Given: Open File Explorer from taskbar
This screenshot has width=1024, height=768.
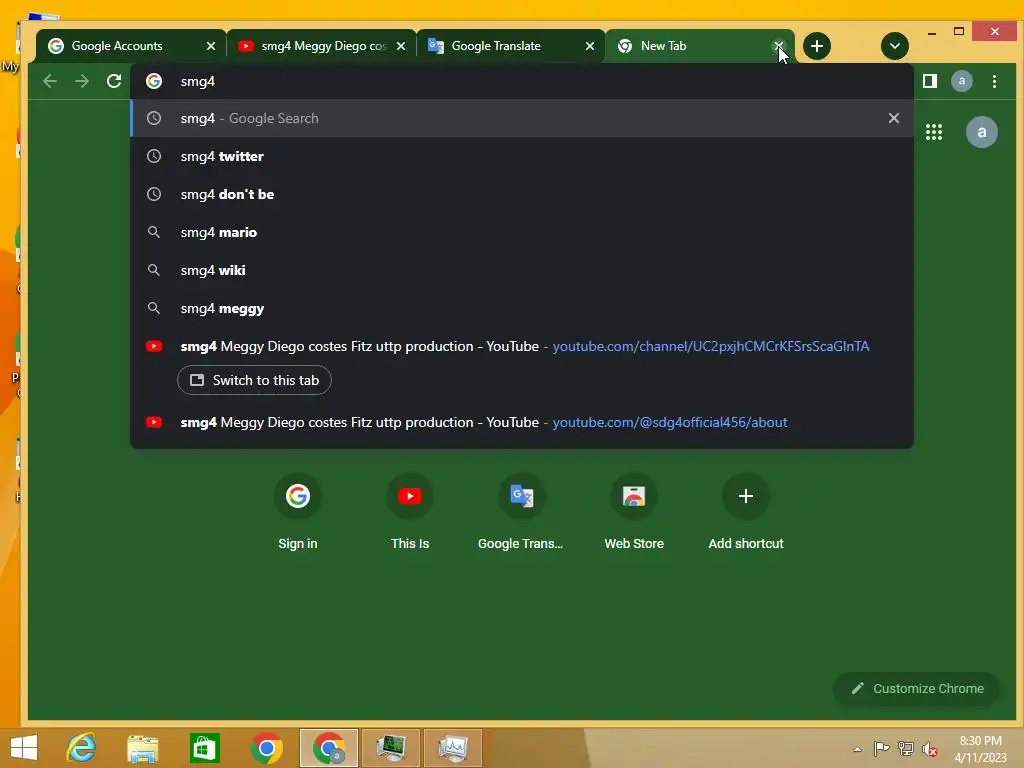Looking at the screenshot, I should (x=142, y=748).
